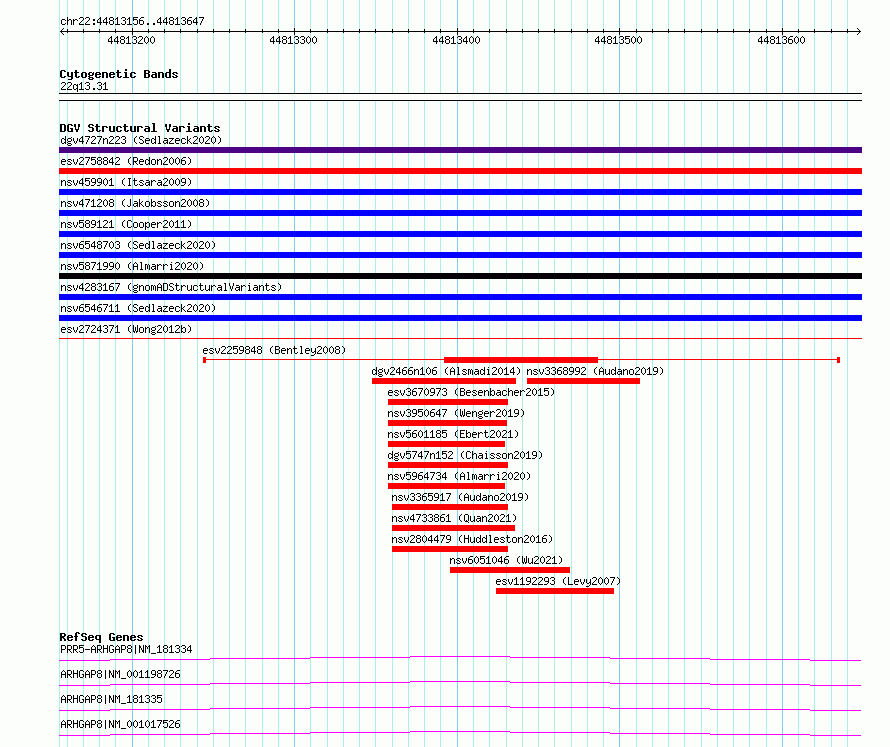Click the blue bar under nsv459901
Screen dimensions: 890x747
pos(460,192)
